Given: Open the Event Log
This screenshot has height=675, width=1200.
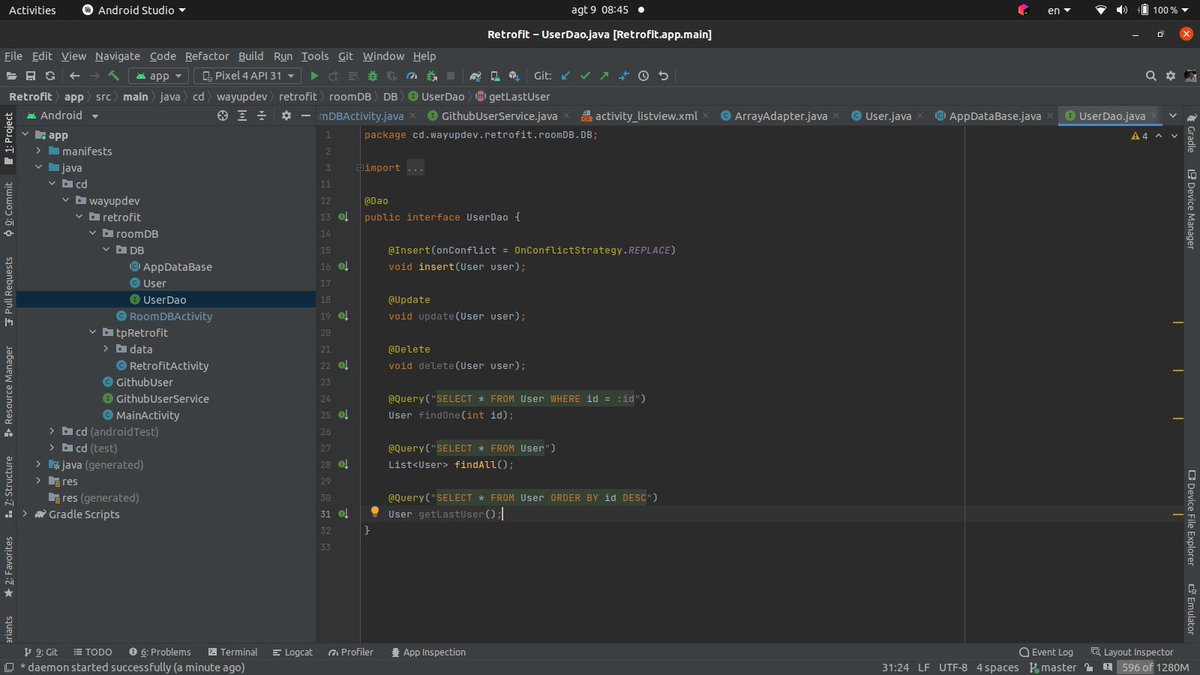Looking at the screenshot, I should coord(1046,651).
